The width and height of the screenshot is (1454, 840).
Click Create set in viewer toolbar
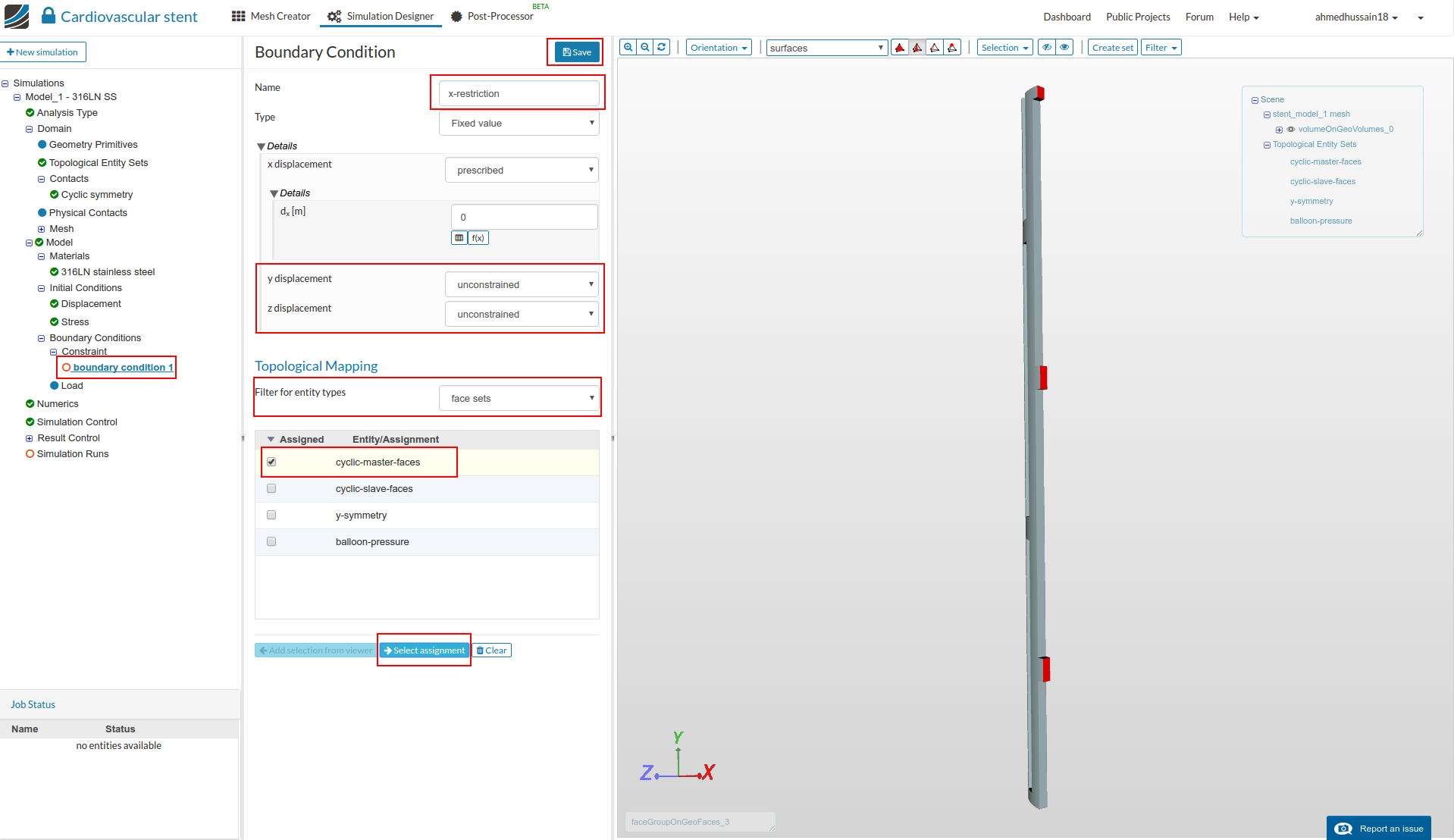pos(1112,48)
